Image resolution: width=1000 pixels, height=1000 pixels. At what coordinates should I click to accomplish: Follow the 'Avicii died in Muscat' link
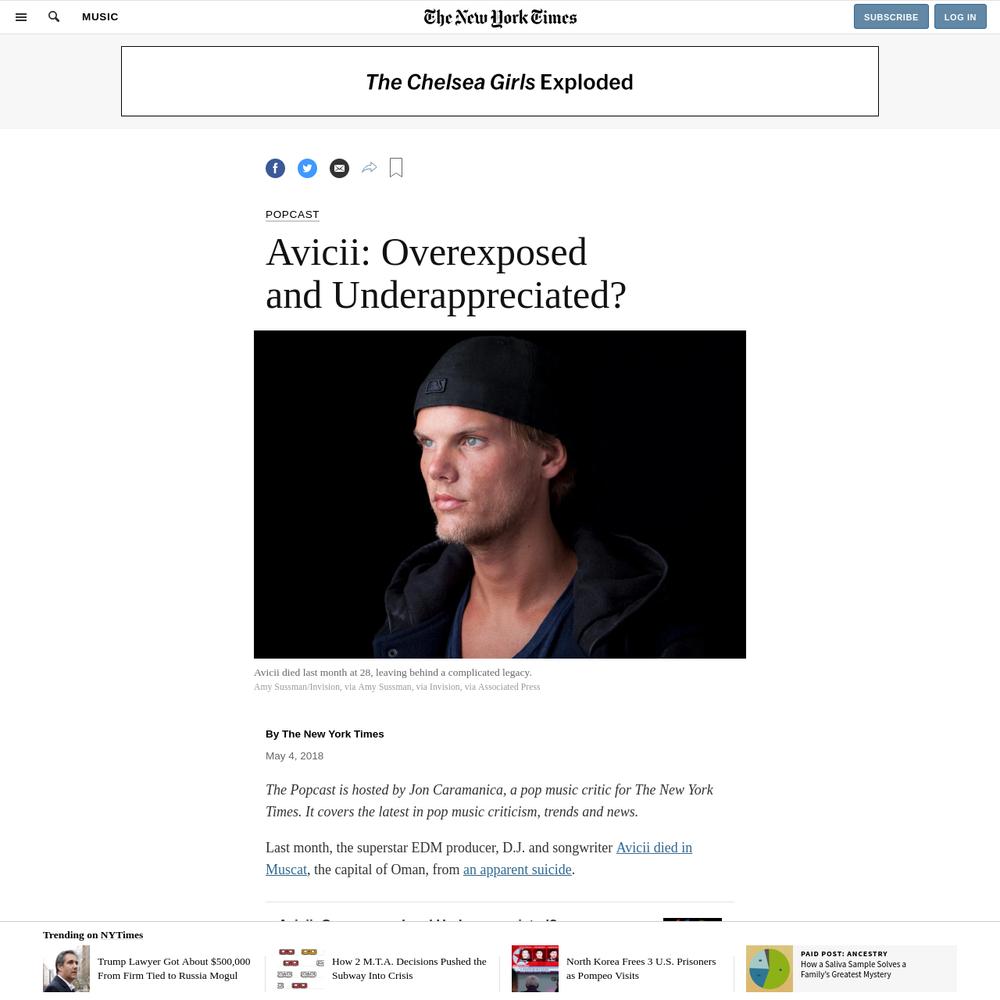tap(479, 858)
